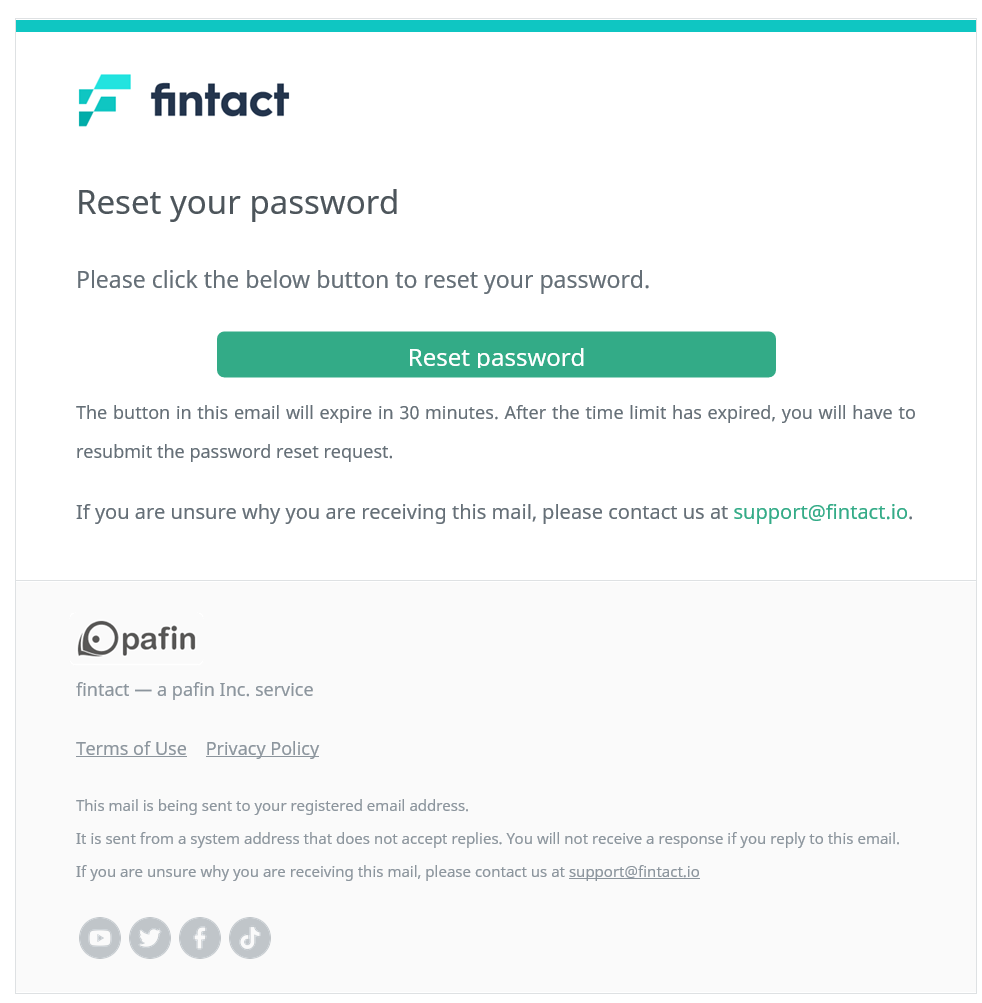Click the green Reset password button
The image size is (982, 1003).
click(496, 354)
